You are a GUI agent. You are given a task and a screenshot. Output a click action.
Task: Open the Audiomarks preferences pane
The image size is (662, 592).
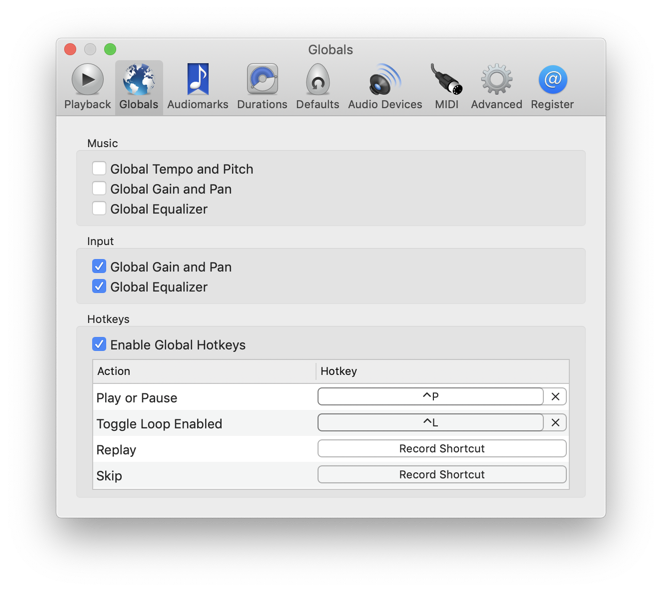(x=197, y=86)
